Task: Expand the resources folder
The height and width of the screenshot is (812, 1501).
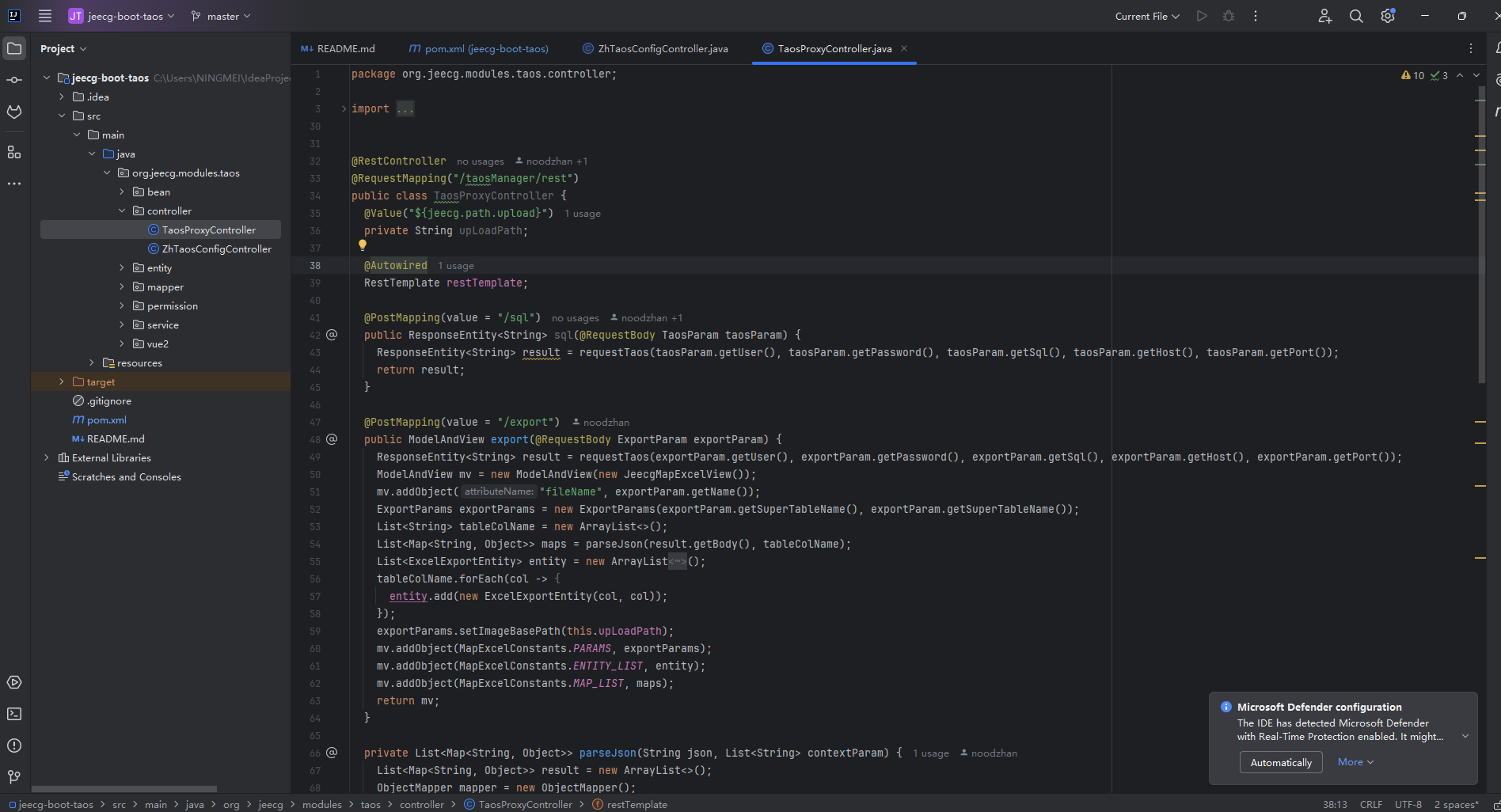Action: click(92, 362)
